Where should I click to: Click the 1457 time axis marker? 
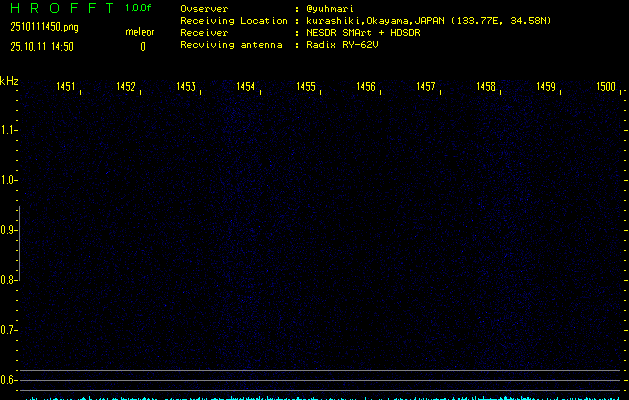click(x=426, y=87)
